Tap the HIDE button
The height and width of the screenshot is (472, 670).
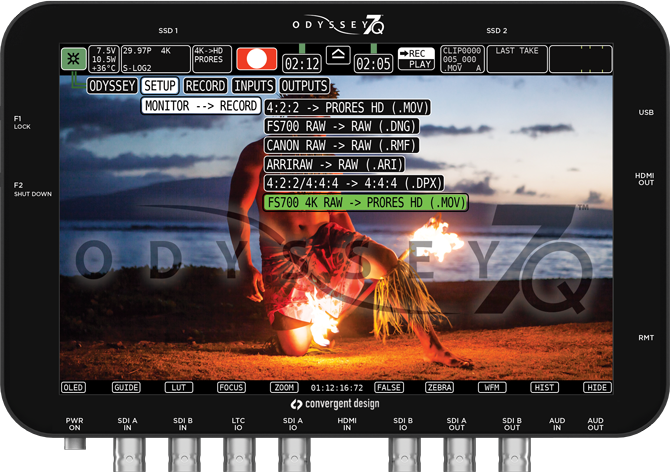click(x=597, y=387)
